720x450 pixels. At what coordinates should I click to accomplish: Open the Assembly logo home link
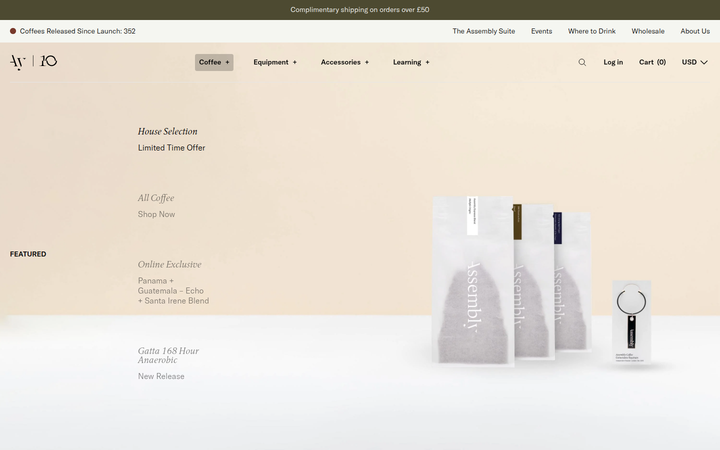tap(34, 62)
